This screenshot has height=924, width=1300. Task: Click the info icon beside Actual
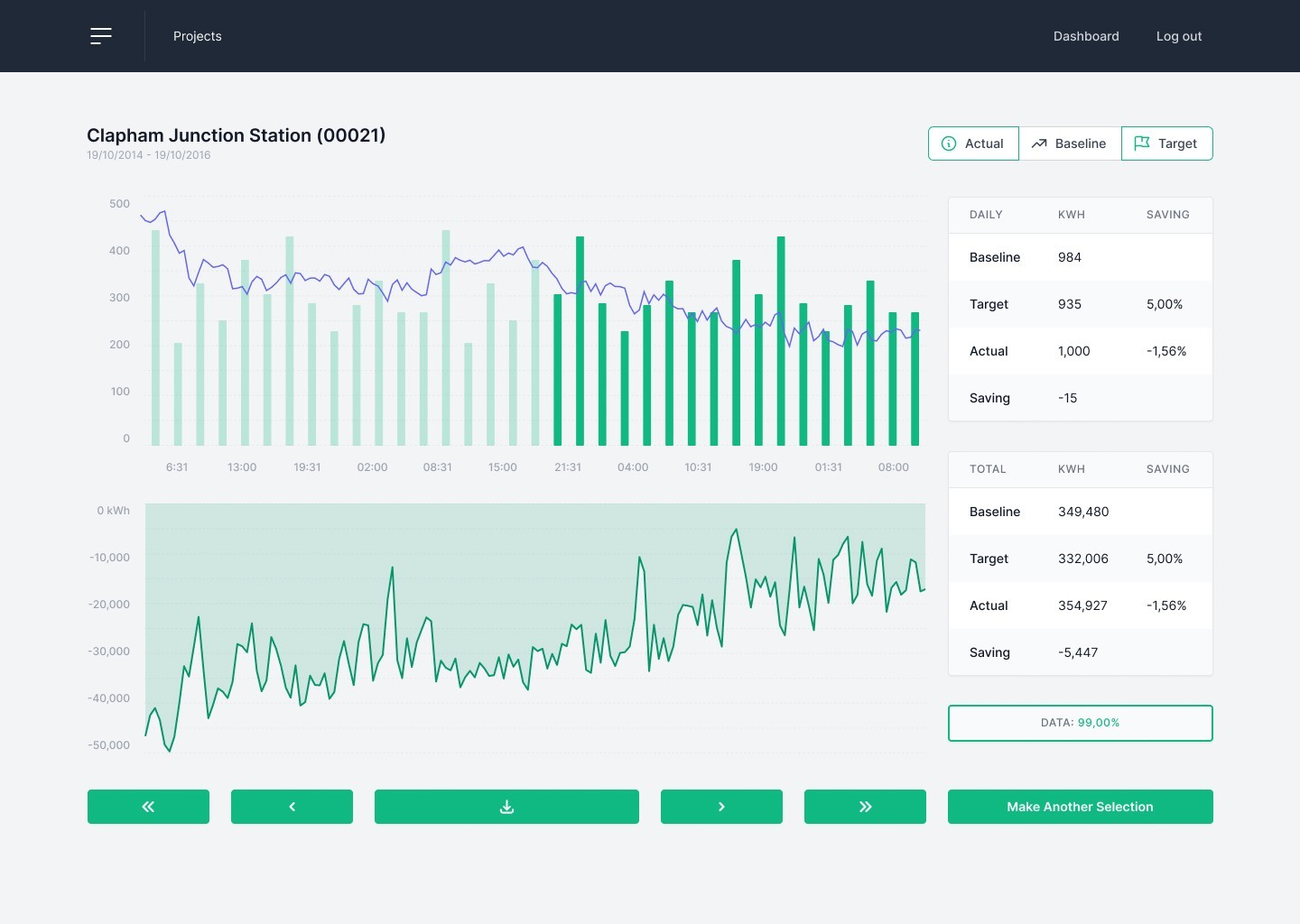pos(949,143)
